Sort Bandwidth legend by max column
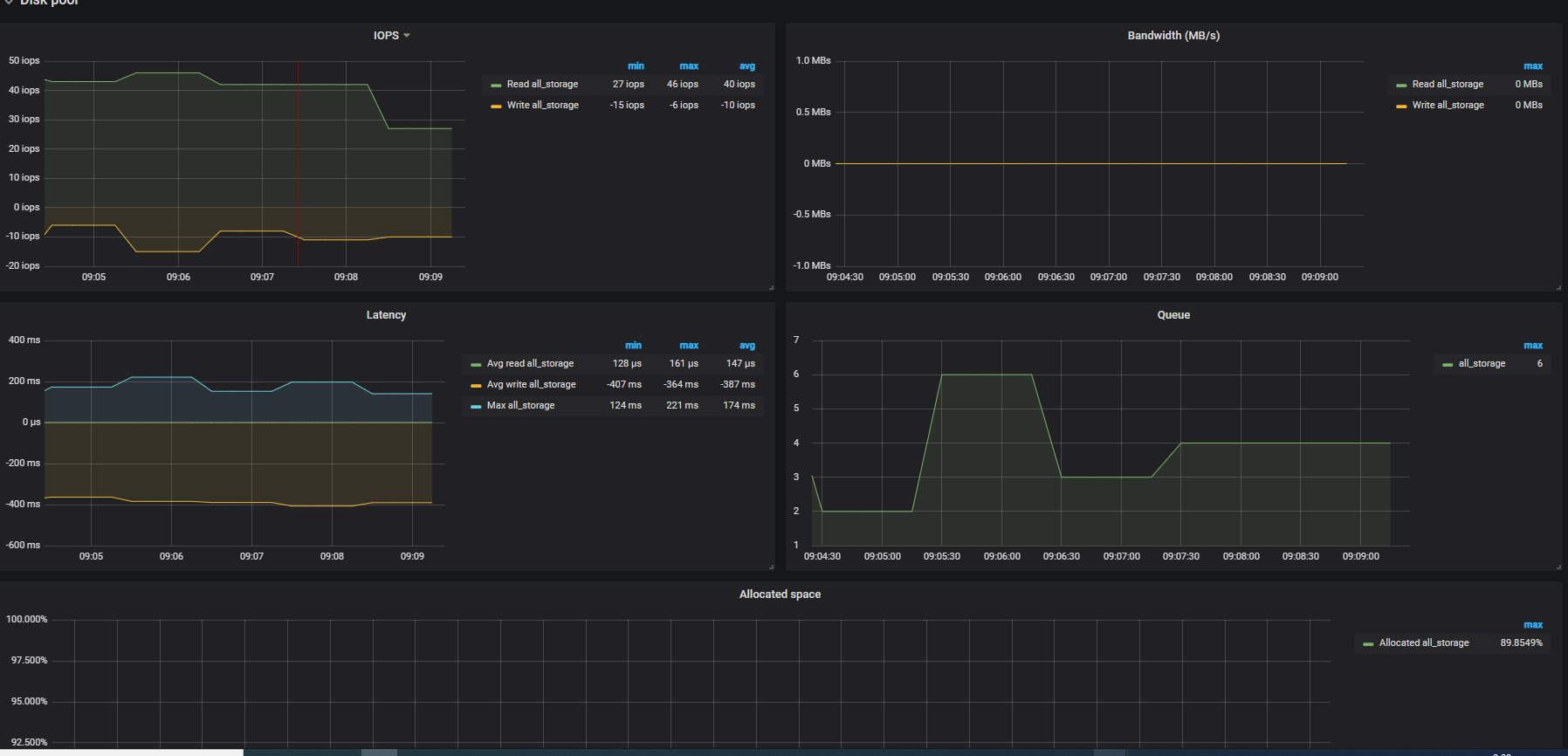 pos(1533,66)
